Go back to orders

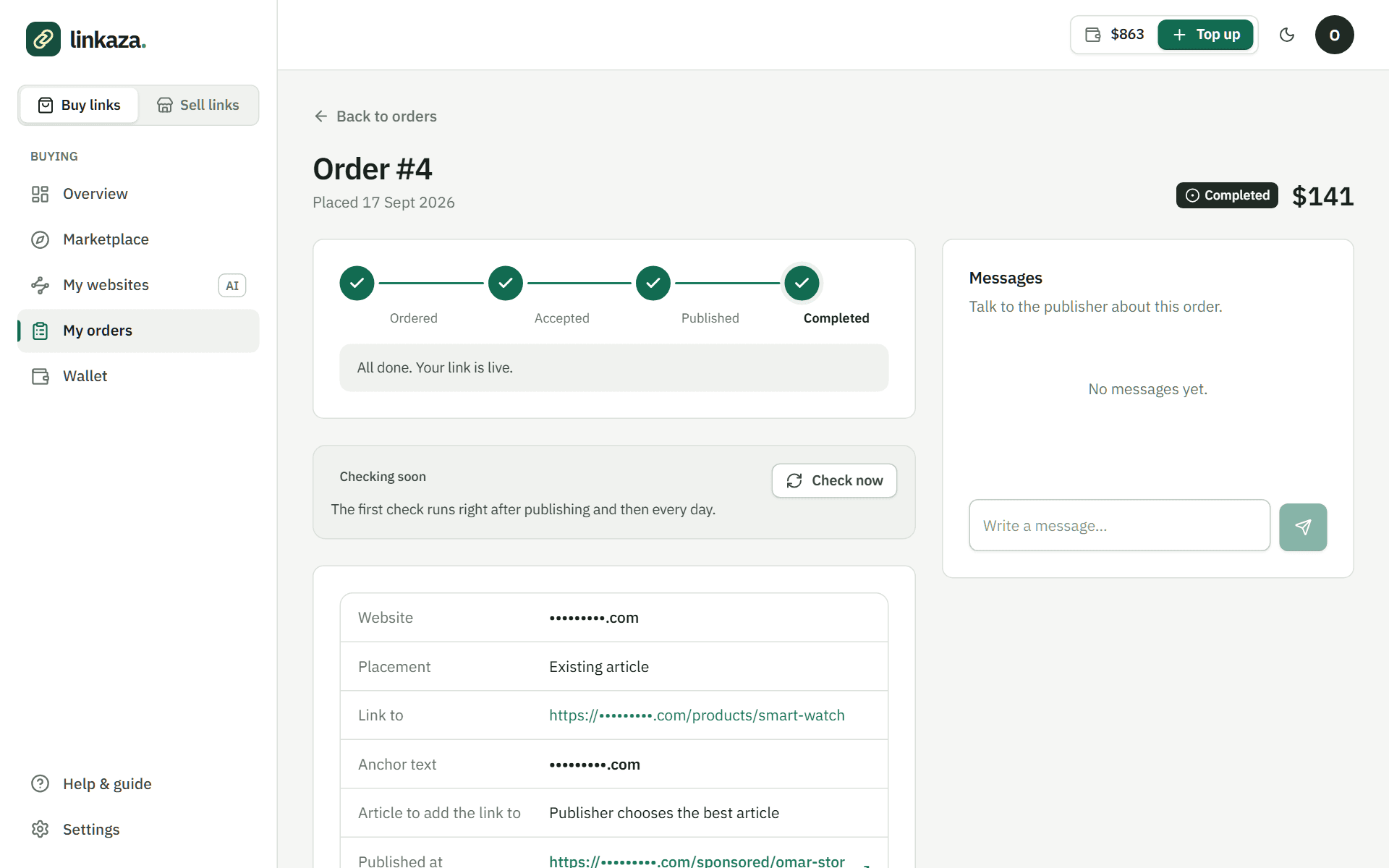tap(375, 116)
